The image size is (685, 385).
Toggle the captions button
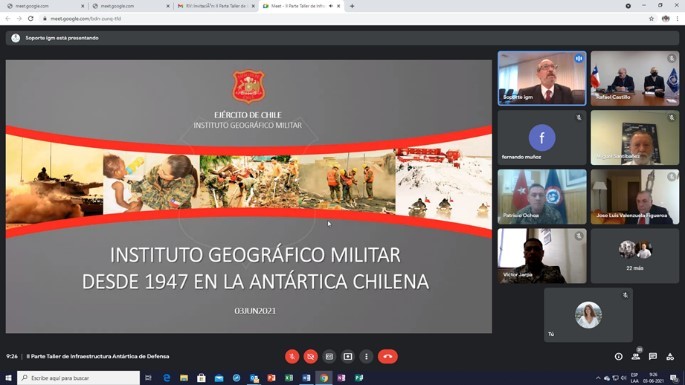[x=329, y=357]
